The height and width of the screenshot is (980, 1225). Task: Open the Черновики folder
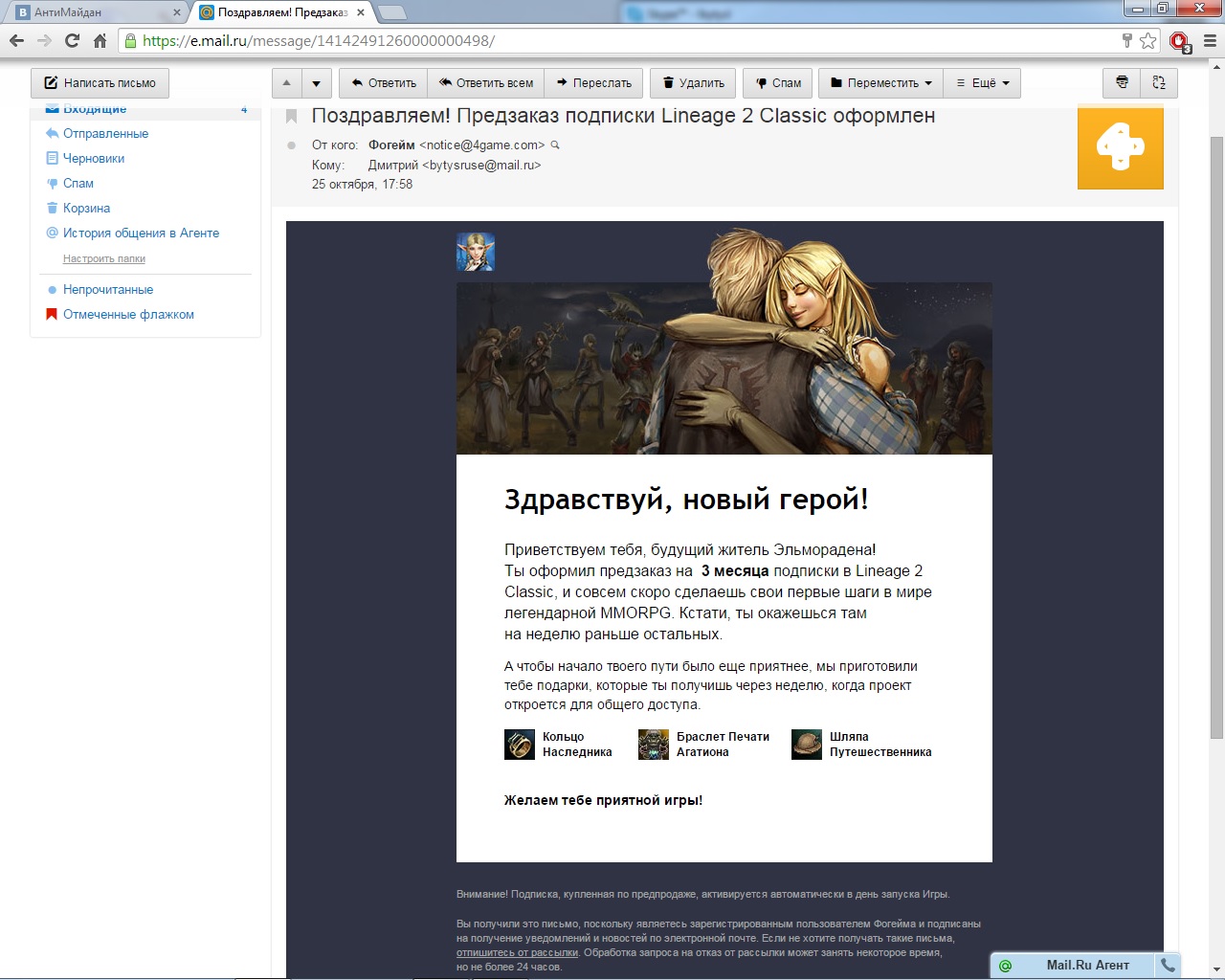(x=94, y=159)
